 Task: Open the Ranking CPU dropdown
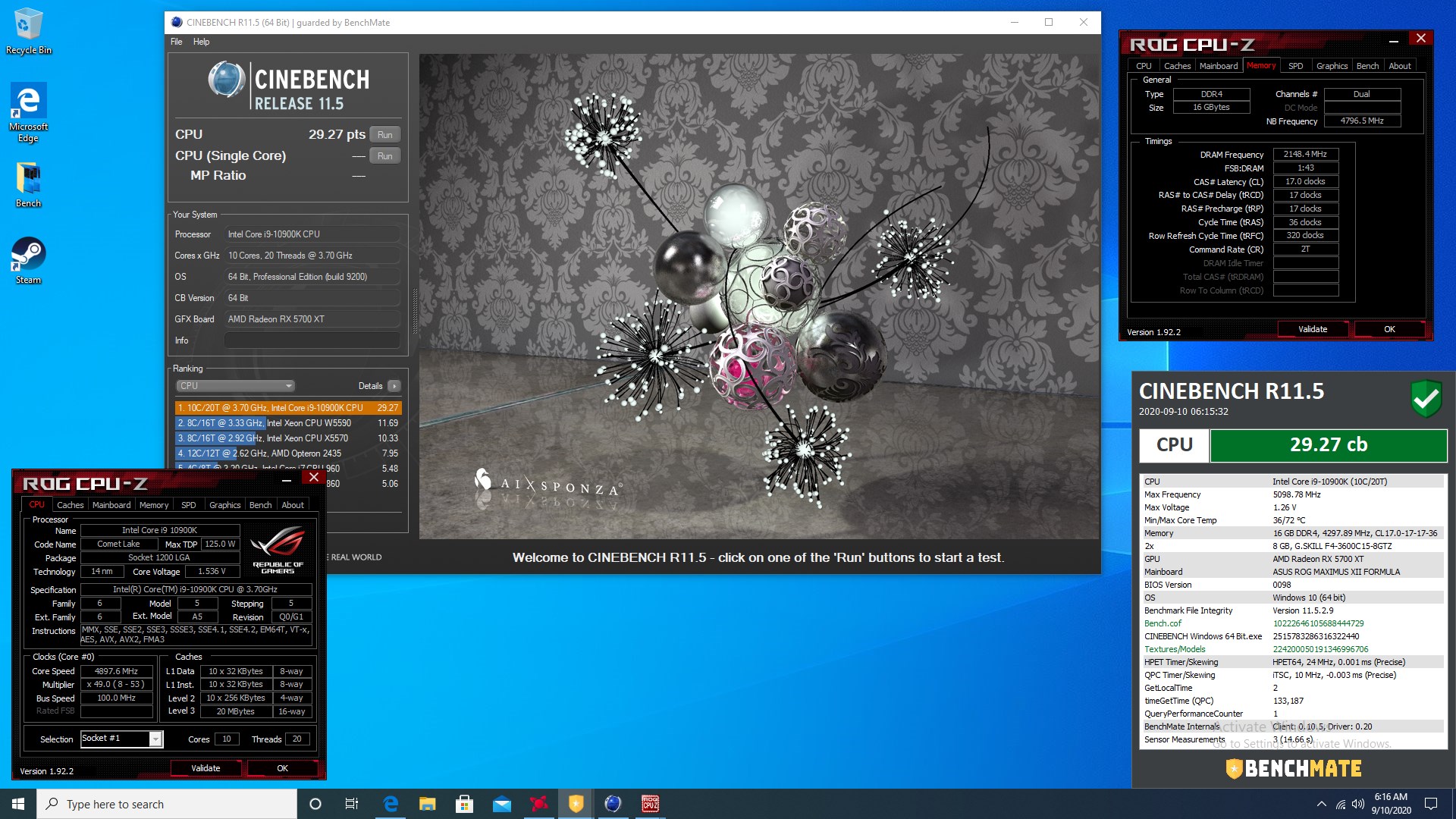click(x=235, y=386)
